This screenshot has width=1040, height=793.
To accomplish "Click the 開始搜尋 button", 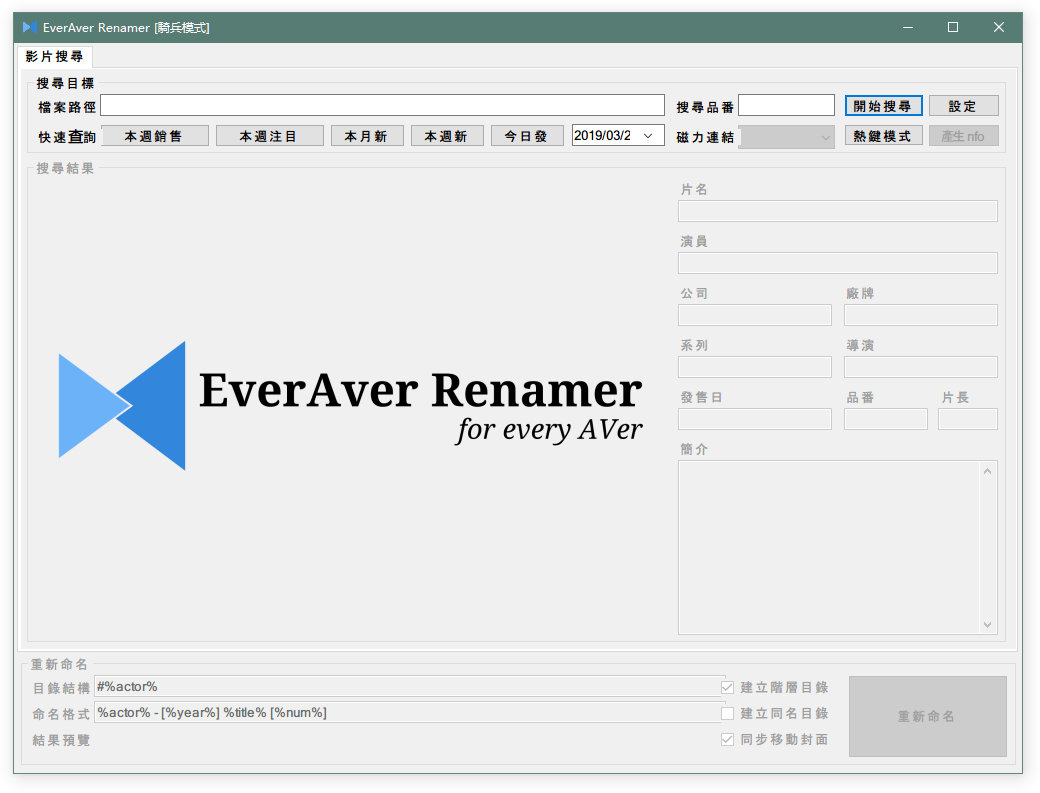I will pos(883,106).
